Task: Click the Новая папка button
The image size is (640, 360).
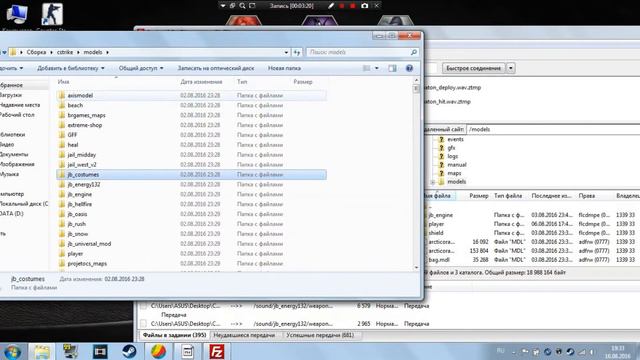Action: [284, 68]
